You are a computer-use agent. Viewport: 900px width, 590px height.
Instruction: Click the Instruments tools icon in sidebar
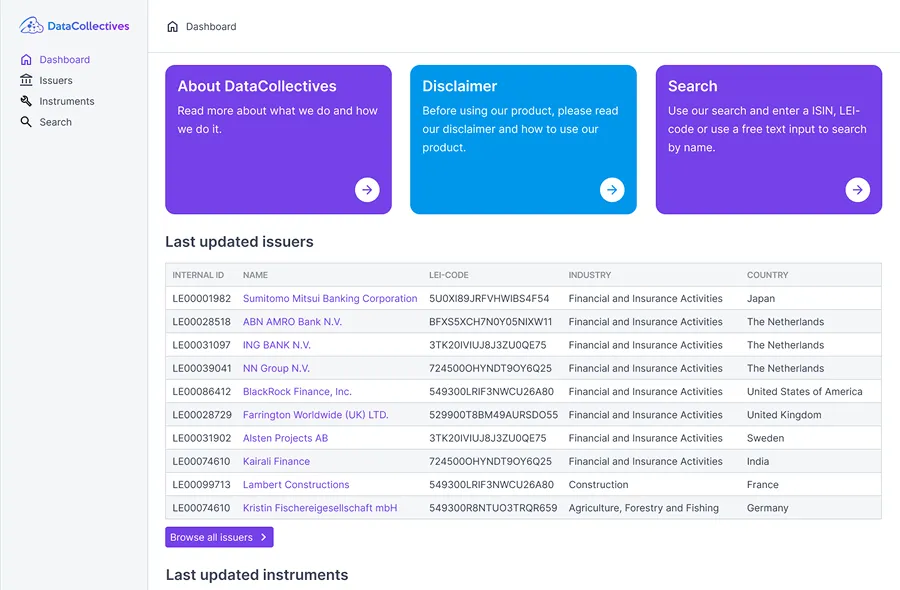26,101
